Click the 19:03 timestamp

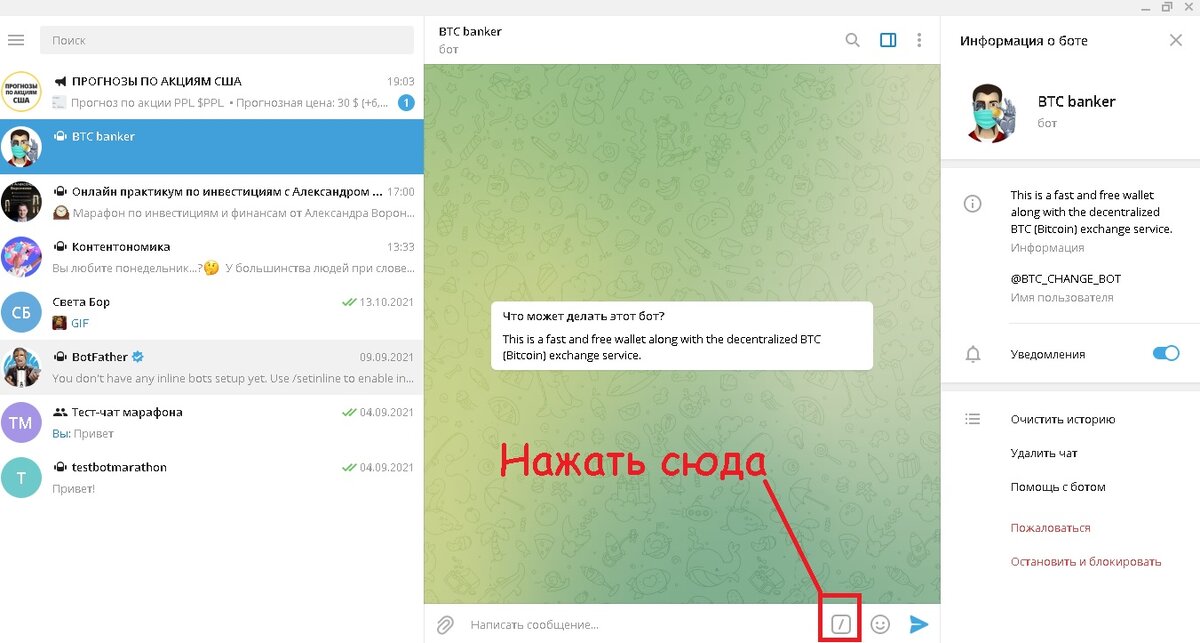(x=400, y=81)
